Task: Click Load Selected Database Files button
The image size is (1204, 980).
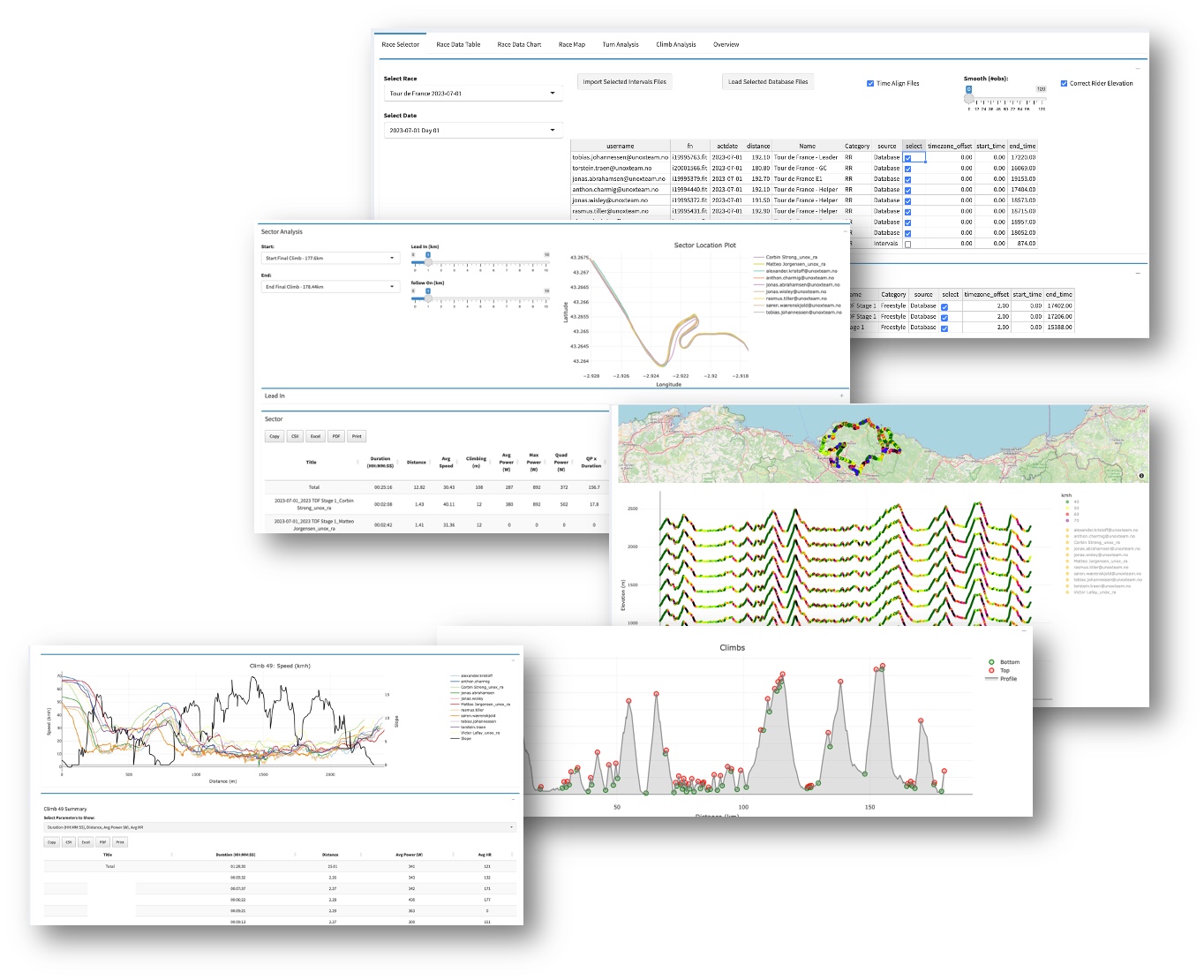Action: click(767, 82)
